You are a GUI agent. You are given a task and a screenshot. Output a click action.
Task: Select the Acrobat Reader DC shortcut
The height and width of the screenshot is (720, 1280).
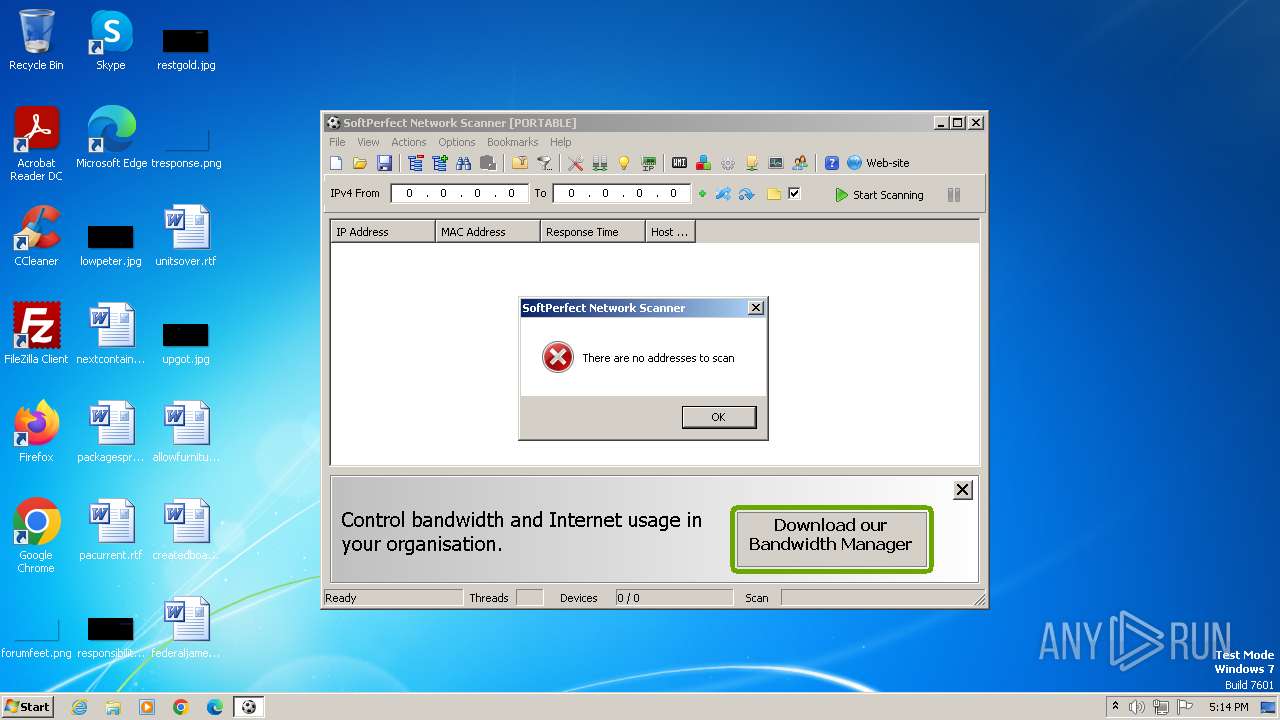(x=36, y=144)
